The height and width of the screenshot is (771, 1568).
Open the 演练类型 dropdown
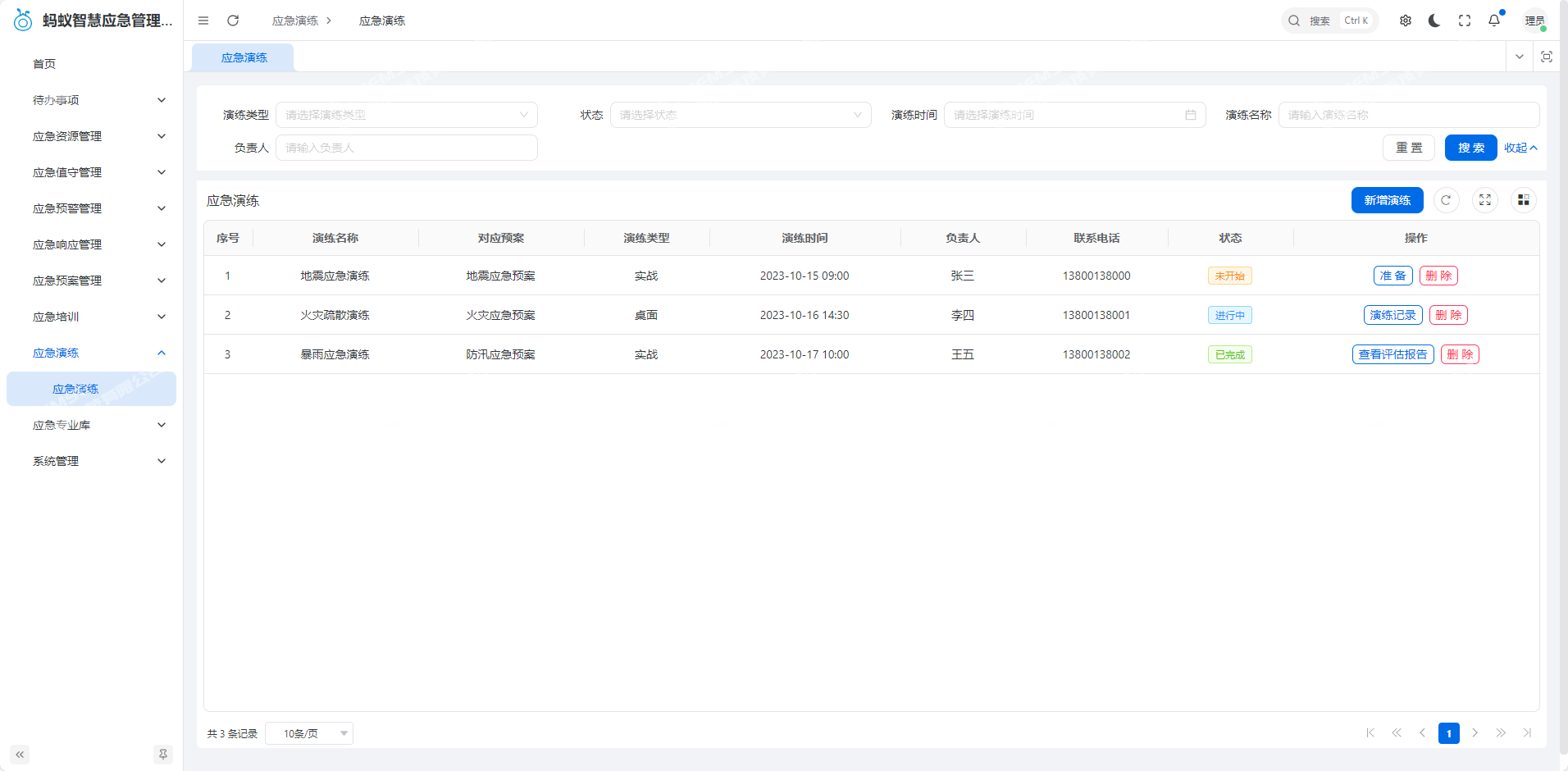click(x=407, y=115)
